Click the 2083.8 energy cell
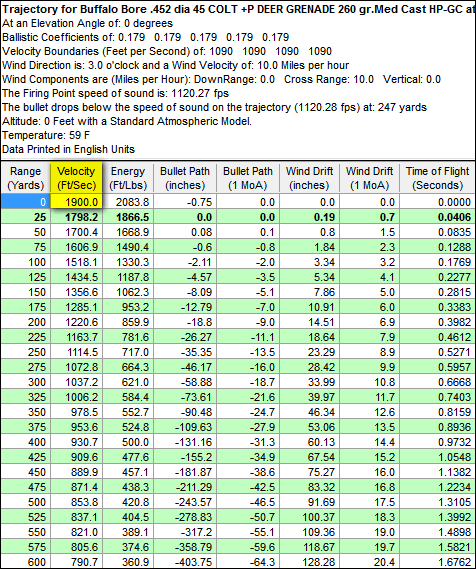 tap(128, 201)
